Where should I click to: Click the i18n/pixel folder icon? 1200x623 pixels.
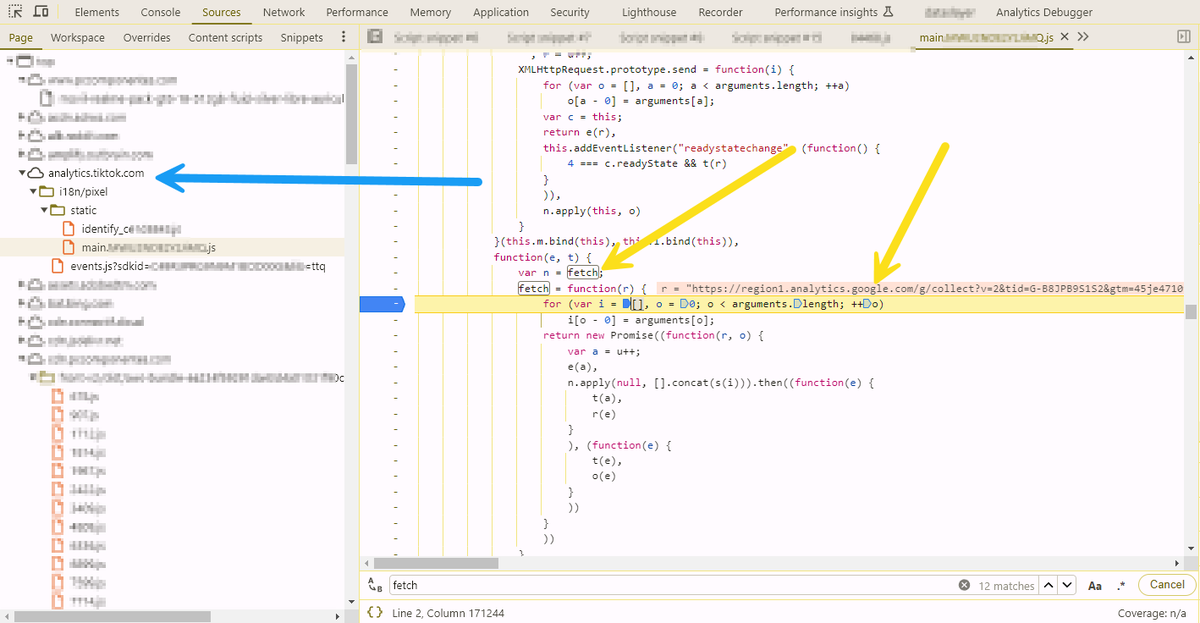pos(47,191)
